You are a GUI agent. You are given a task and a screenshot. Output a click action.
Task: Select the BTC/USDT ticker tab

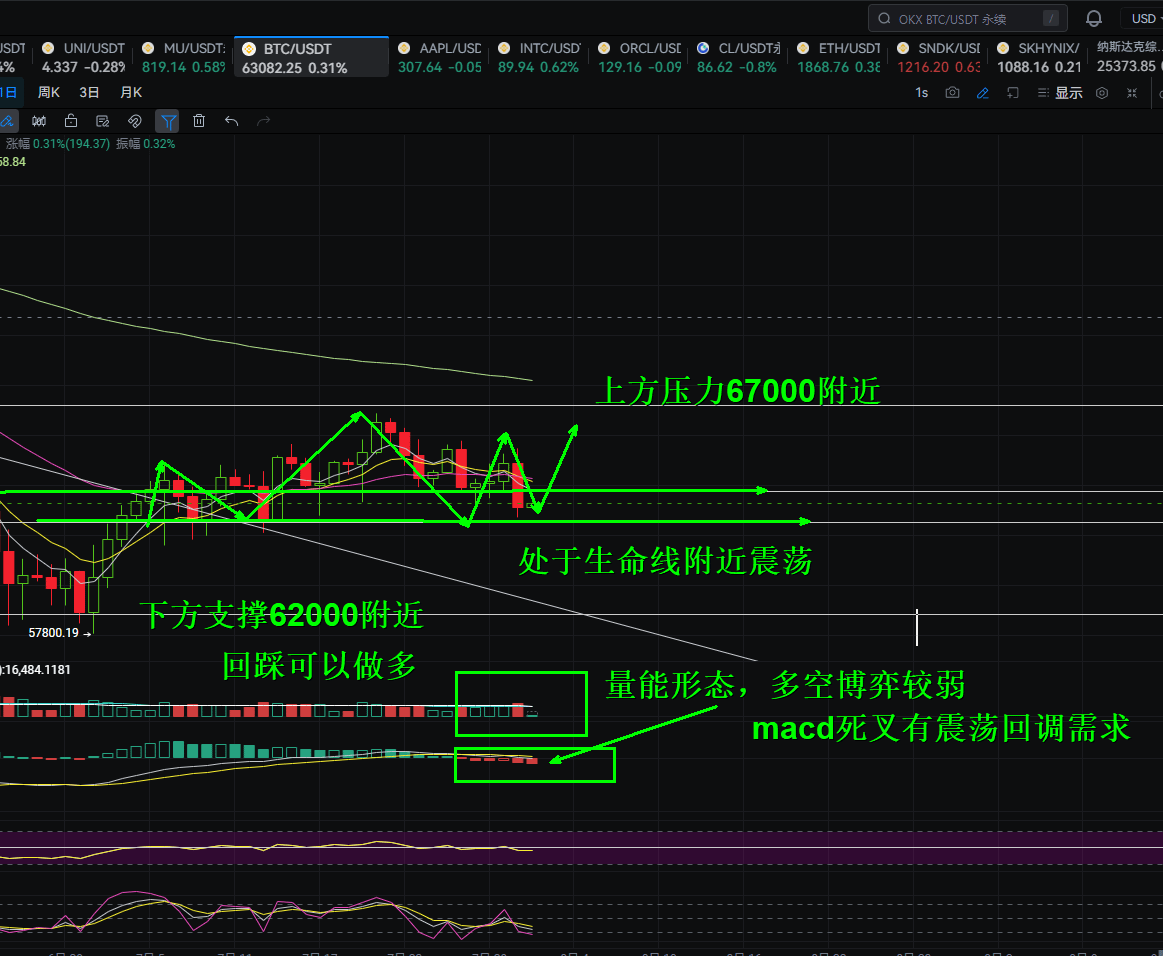click(312, 57)
